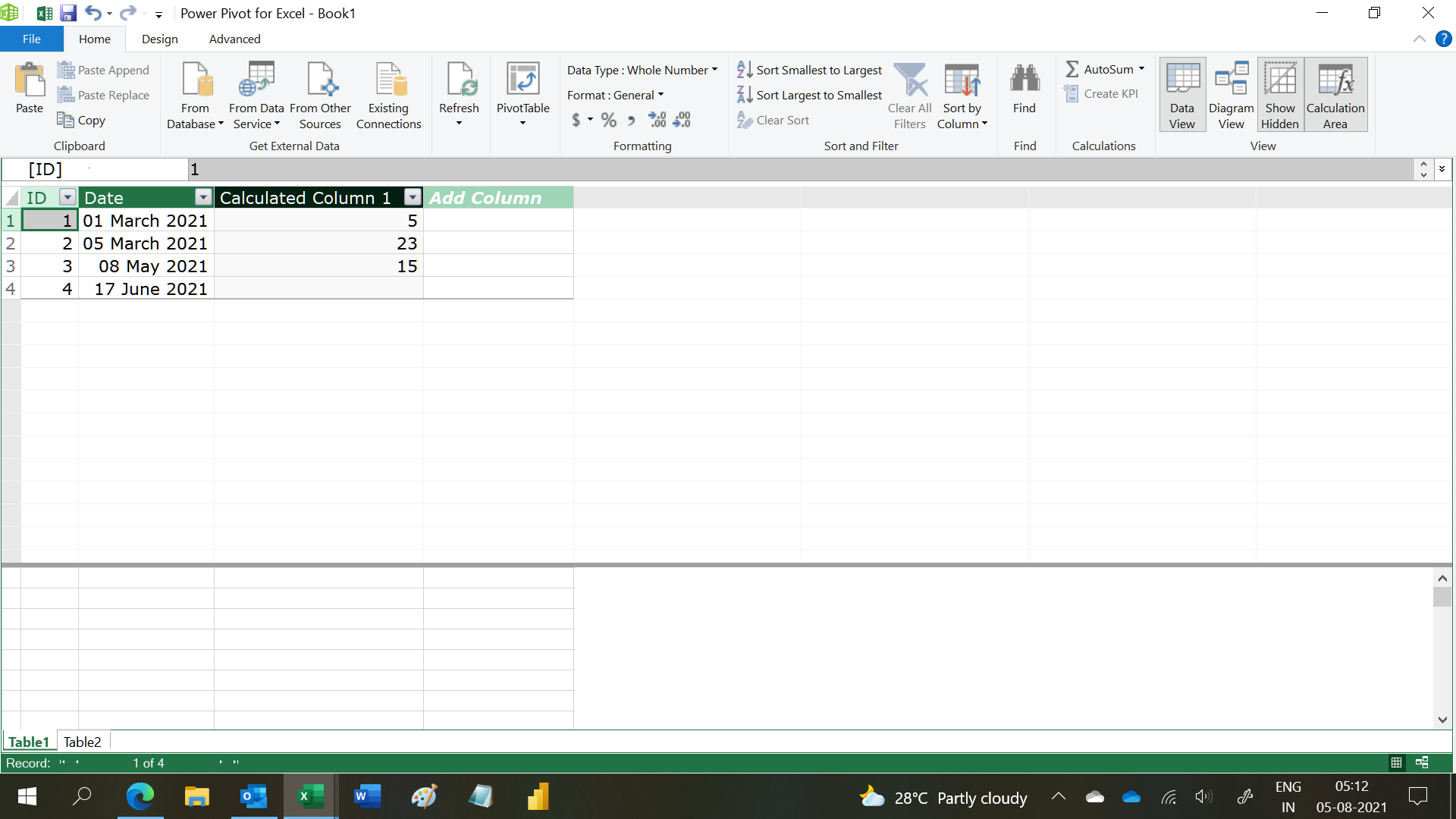Open Data Type Whole Number dropdown

point(642,70)
